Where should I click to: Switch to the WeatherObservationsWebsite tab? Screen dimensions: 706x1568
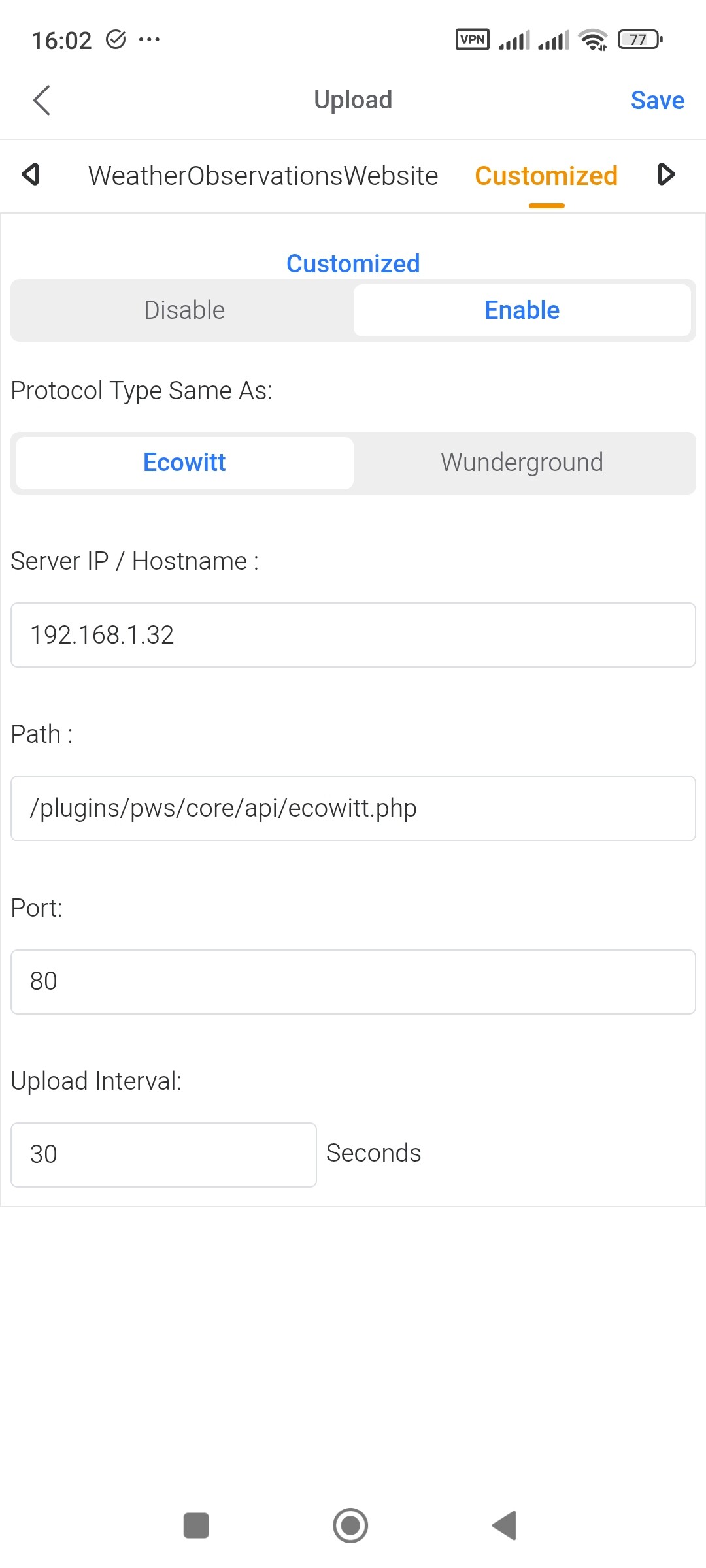[263, 176]
